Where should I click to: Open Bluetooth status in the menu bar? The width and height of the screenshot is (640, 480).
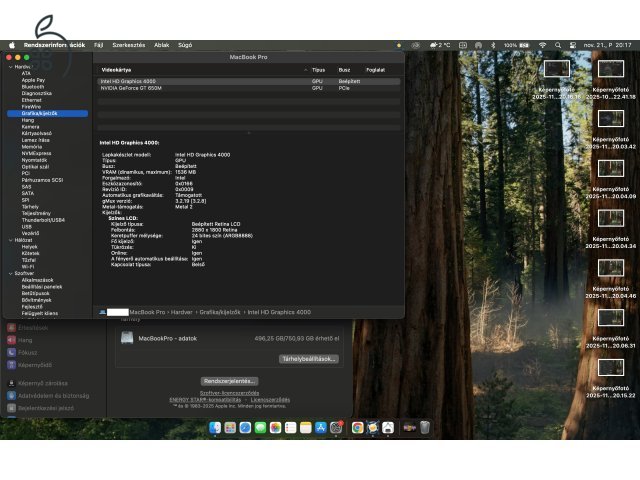[x=493, y=45]
